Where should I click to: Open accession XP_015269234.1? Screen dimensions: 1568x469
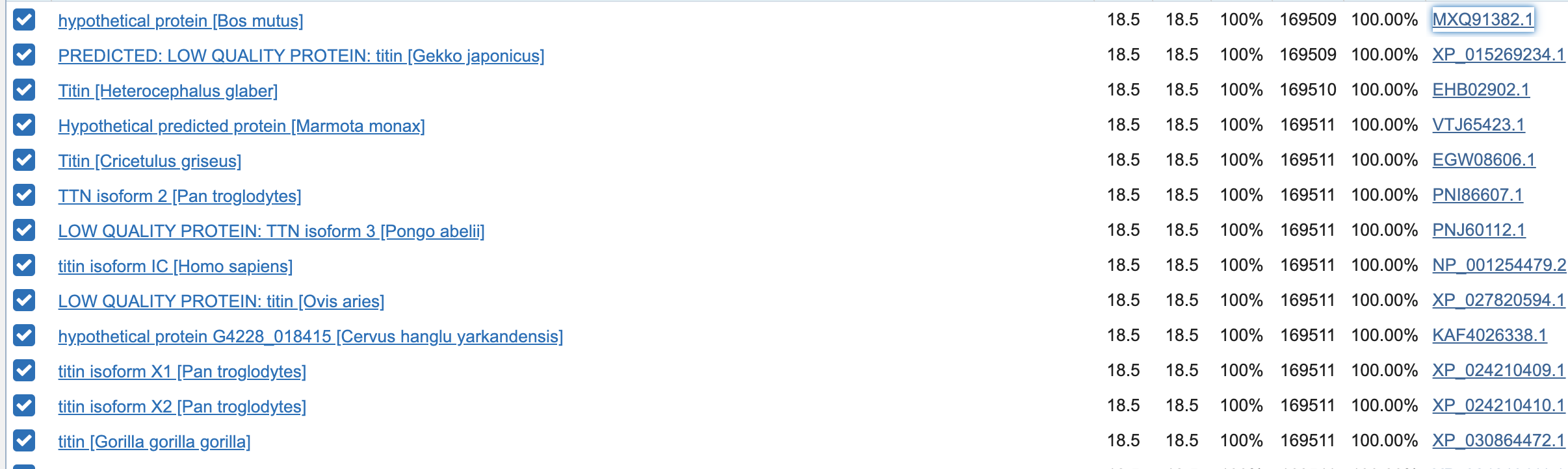point(1498,55)
